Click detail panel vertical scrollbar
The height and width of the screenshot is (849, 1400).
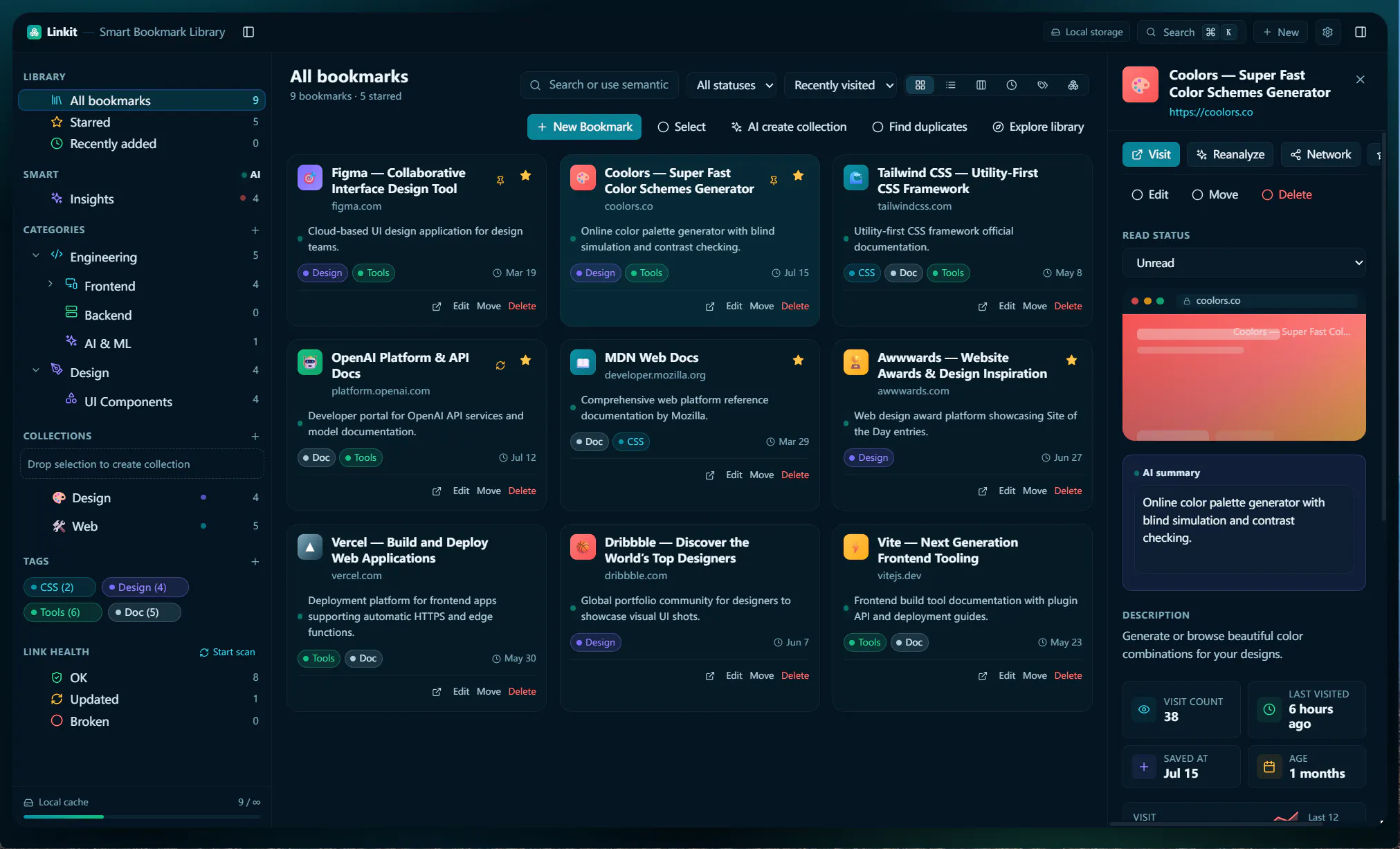[1383, 325]
